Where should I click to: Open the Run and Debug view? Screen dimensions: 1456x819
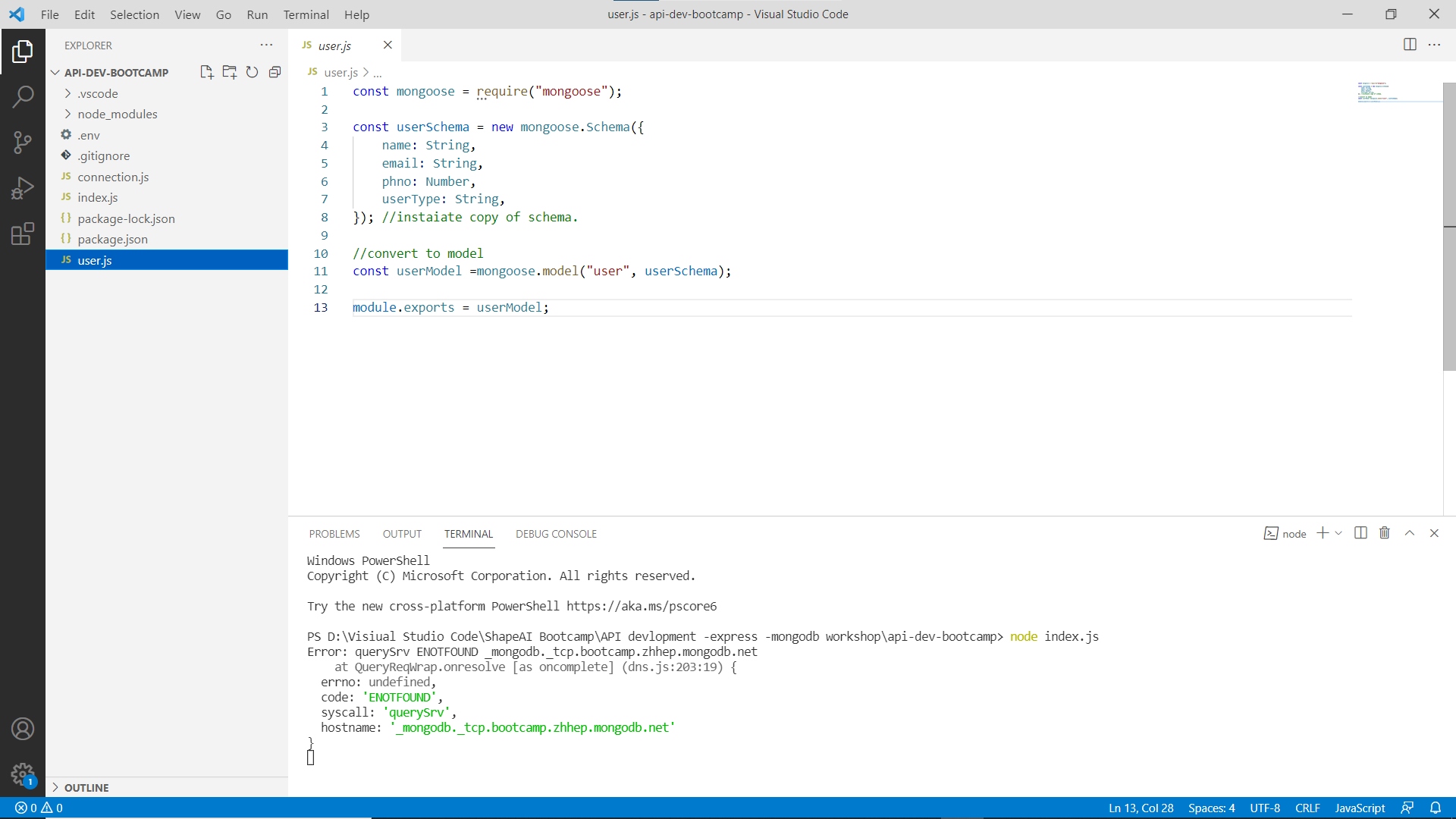click(x=23, y=187)
